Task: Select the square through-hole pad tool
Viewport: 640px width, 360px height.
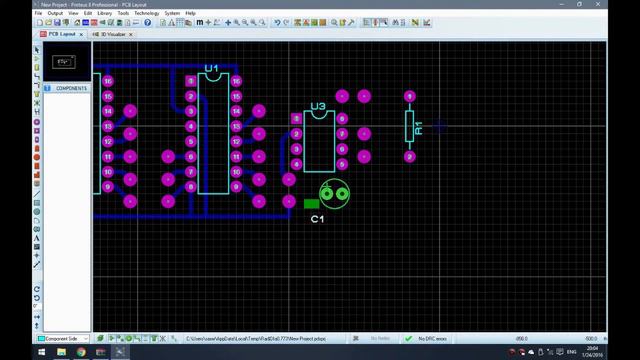Action: point(37,131)
